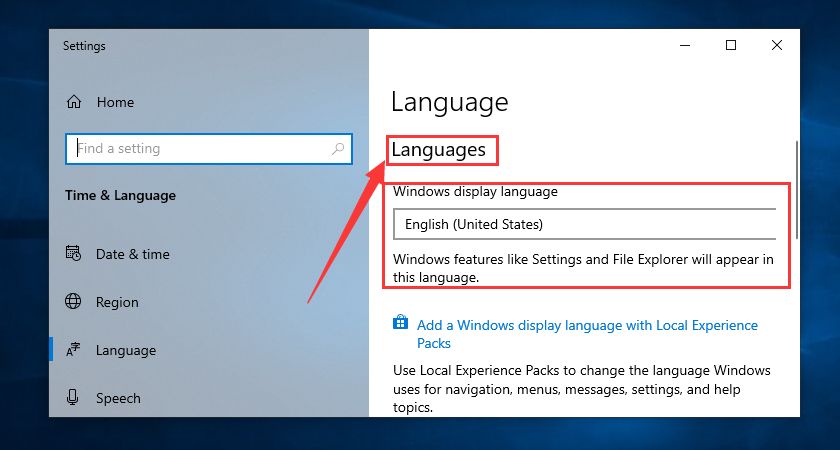Click the Date & time calendar icon
Screen dimensions: 840x450
(73, 253)
